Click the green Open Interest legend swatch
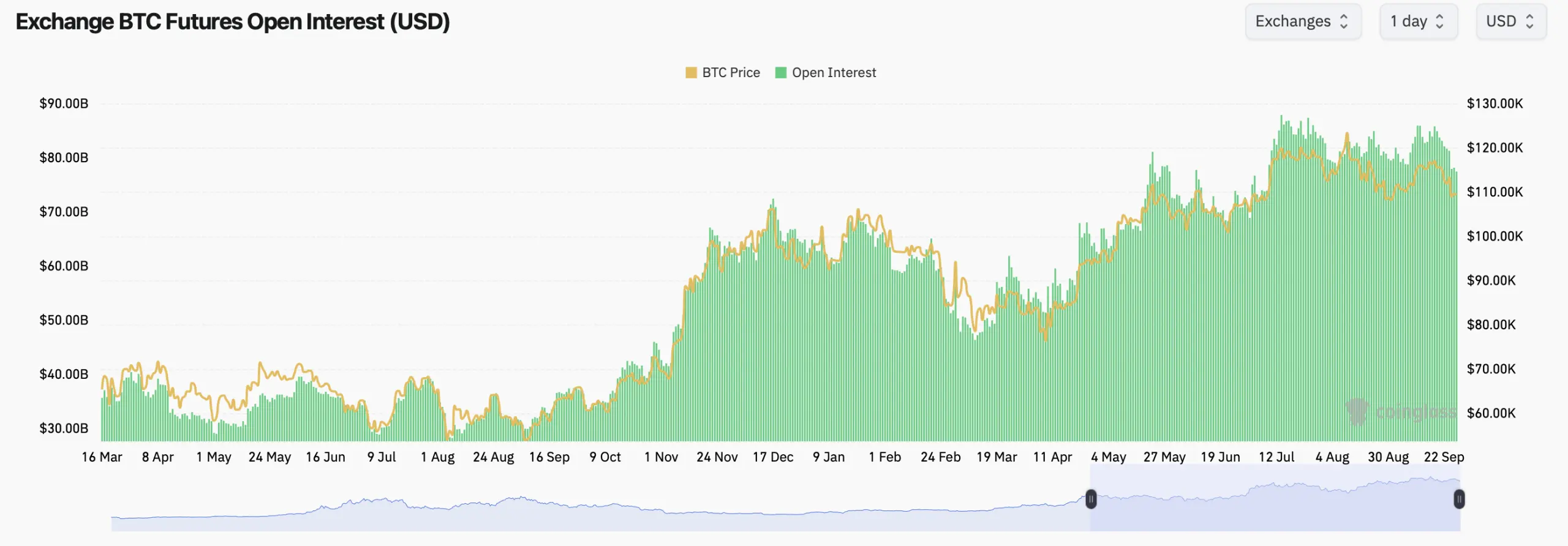Screen dimensions: 1568x546 pyautogui.click(x=780, y=73)
